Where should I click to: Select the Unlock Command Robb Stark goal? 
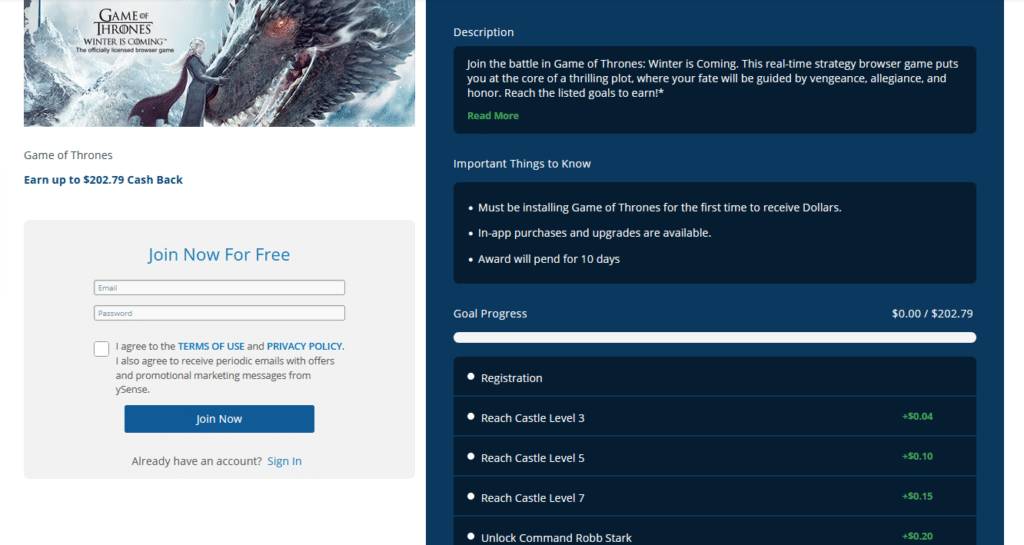pyautogui.click(x=714, y=531)
